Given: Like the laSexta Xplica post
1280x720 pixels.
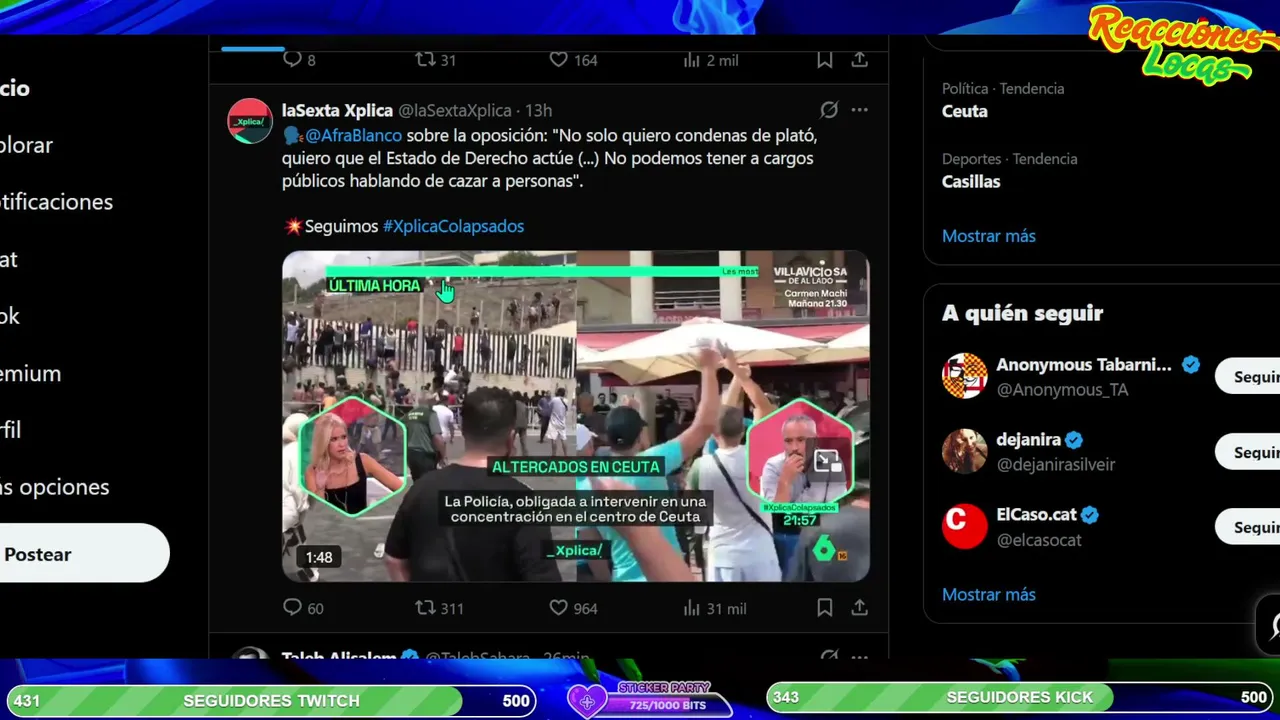Looking at the screenshot, I should coord(559,607).
